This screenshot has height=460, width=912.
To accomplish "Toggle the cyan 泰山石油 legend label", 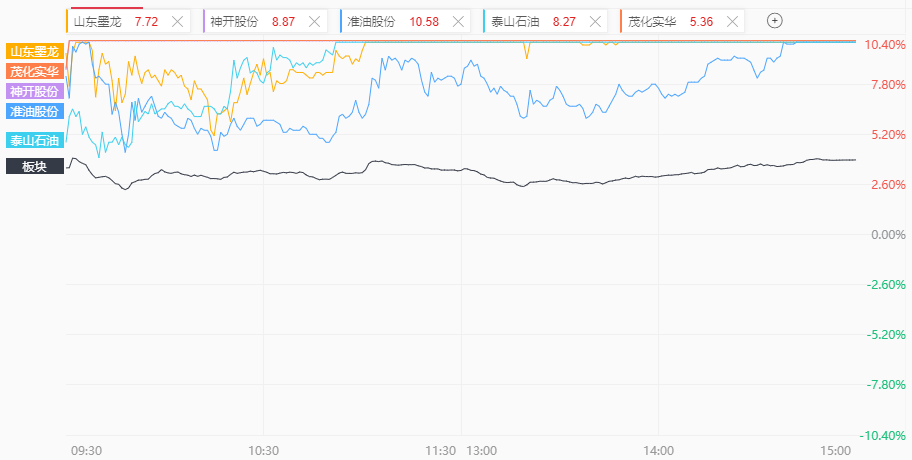I will point(35,140).
